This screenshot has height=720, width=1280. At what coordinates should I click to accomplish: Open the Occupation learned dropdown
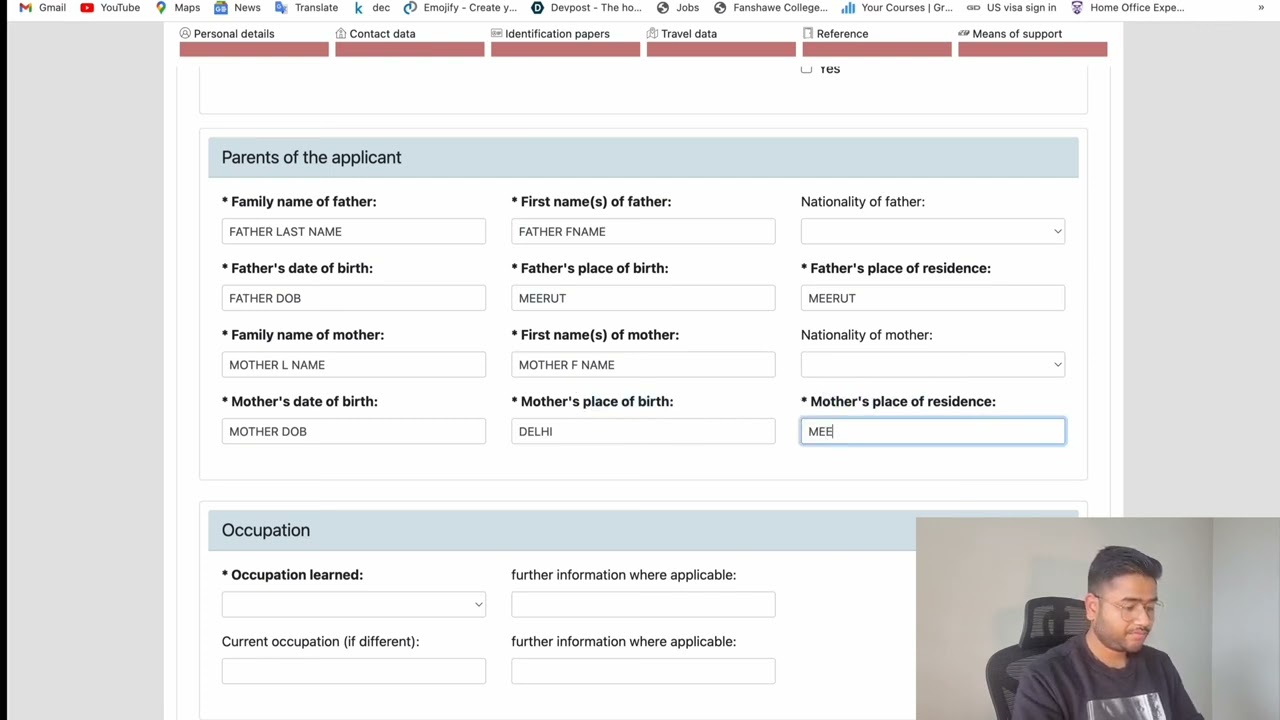tap(354, 604)
